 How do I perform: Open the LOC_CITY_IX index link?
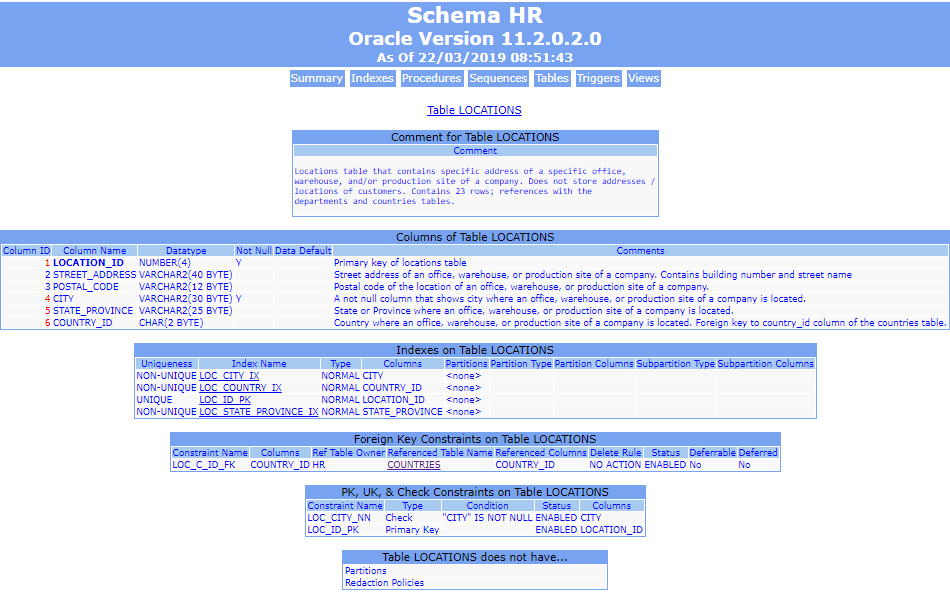coord(229,376)
